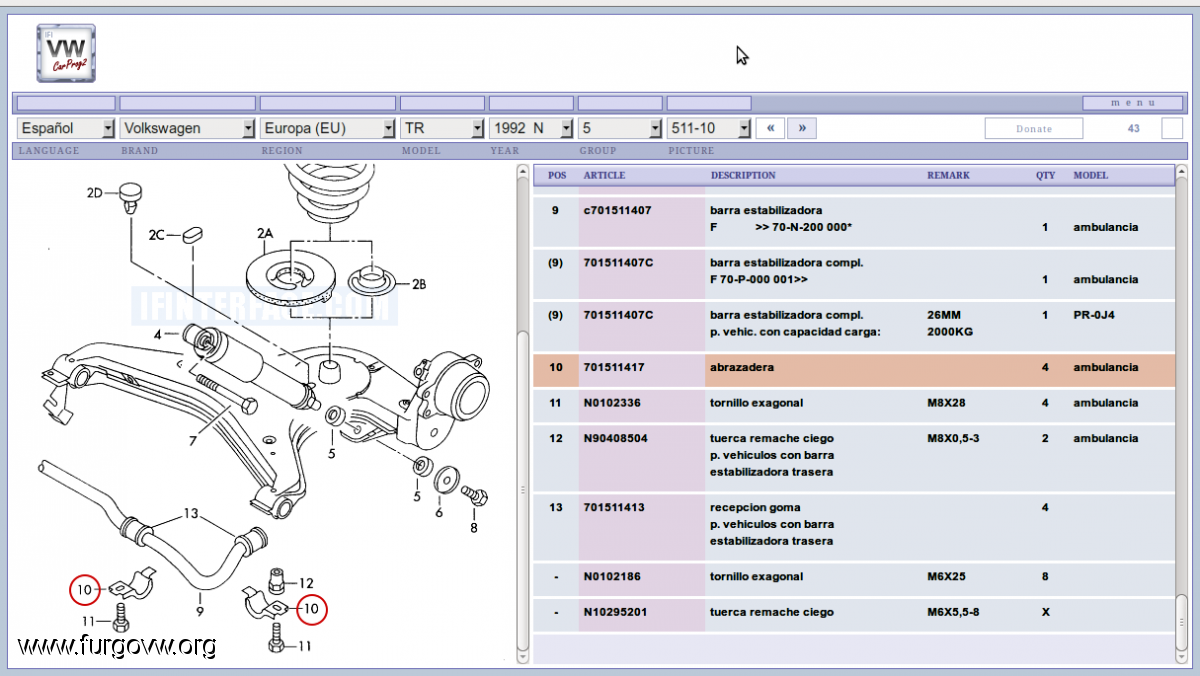Open the Brand dropdown showing Volkswagen

188,128
